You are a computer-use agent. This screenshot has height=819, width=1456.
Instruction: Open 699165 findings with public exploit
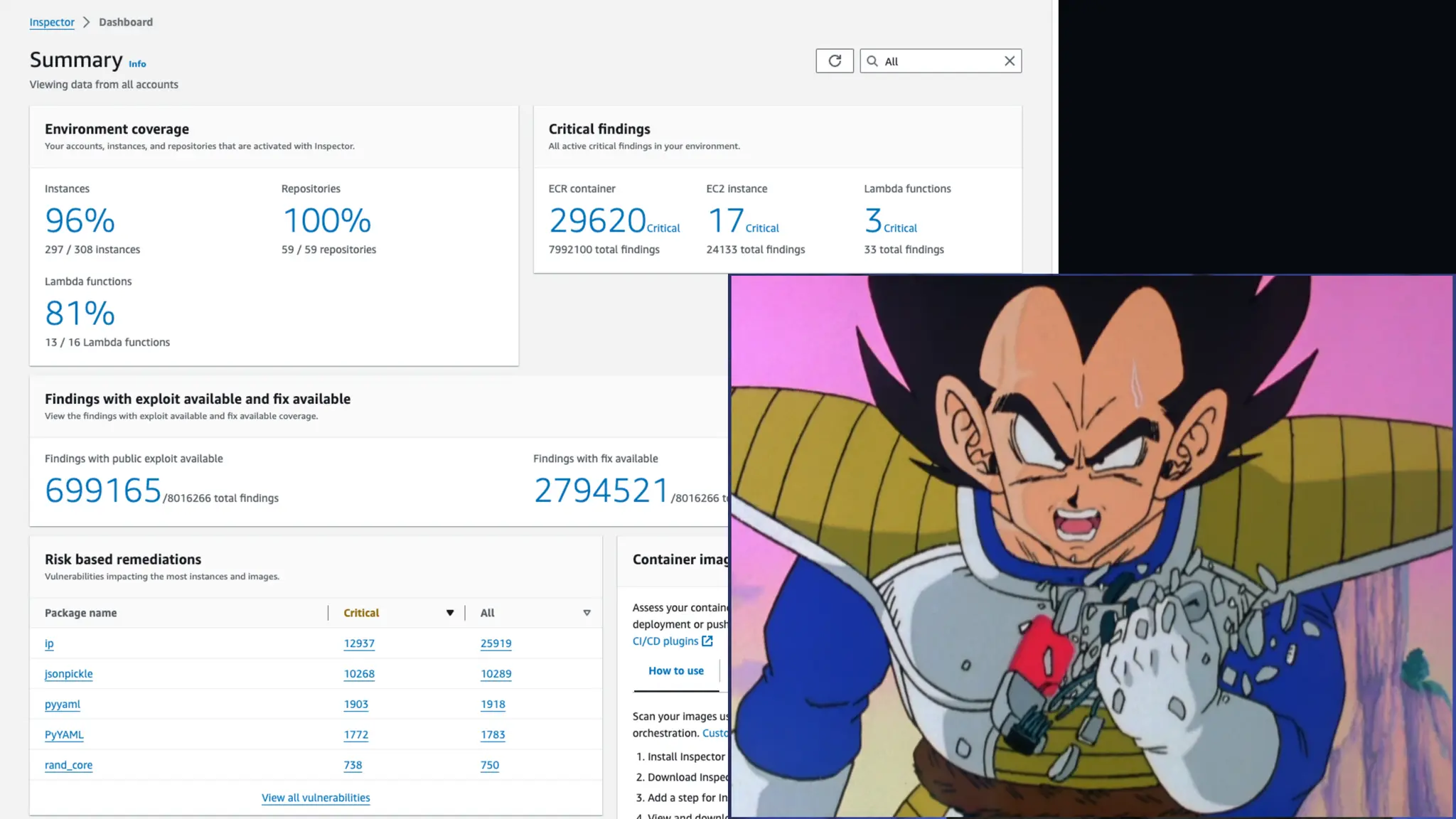pos(103,491)
